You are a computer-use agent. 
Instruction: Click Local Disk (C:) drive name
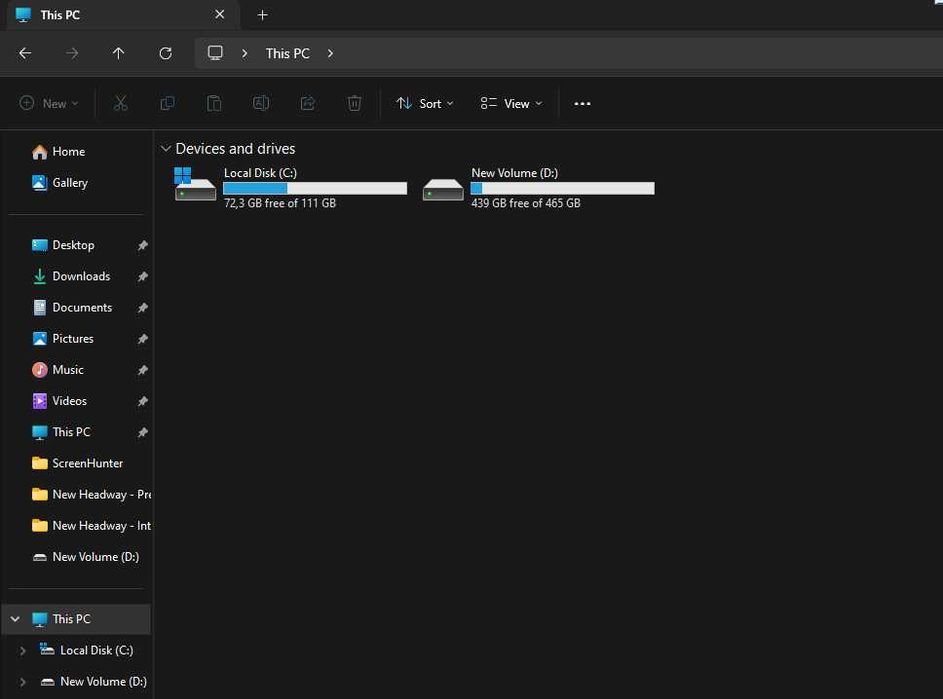tap(260, 173)
